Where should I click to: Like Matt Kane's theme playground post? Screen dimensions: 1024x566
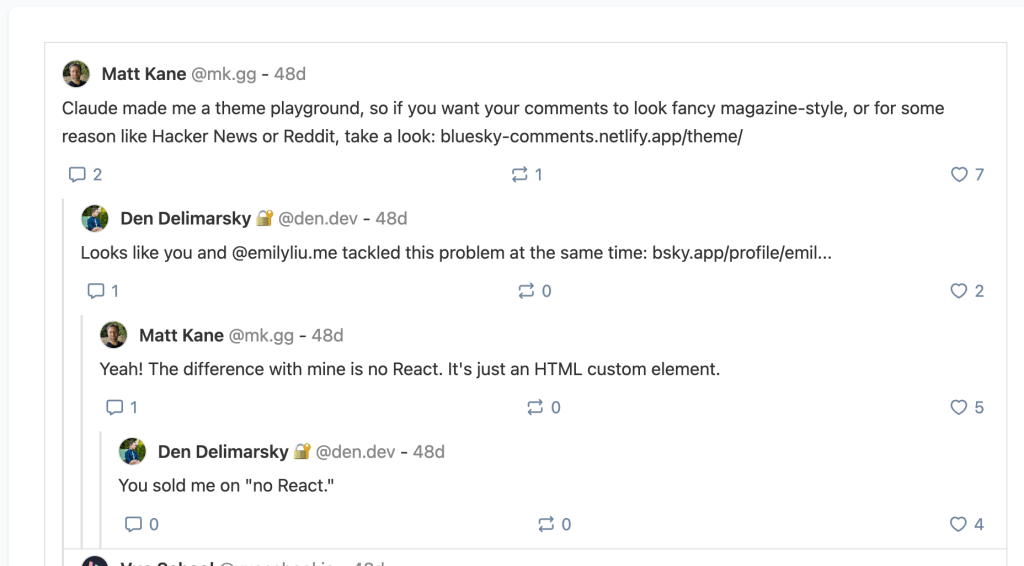959,175
